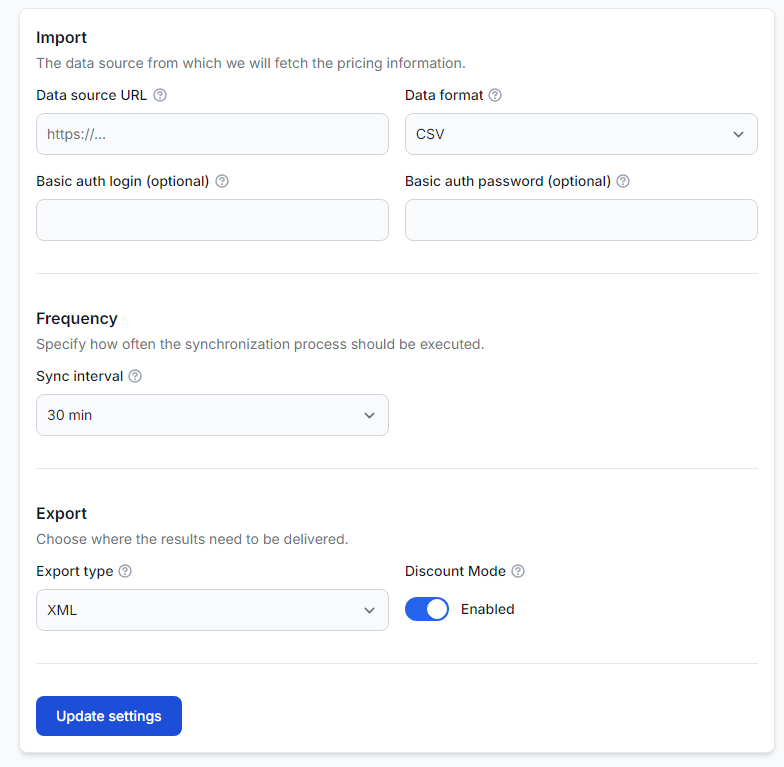784x767 pixels.
Task: Open the Data format CSV dropdown
Action: click(581, 134)
